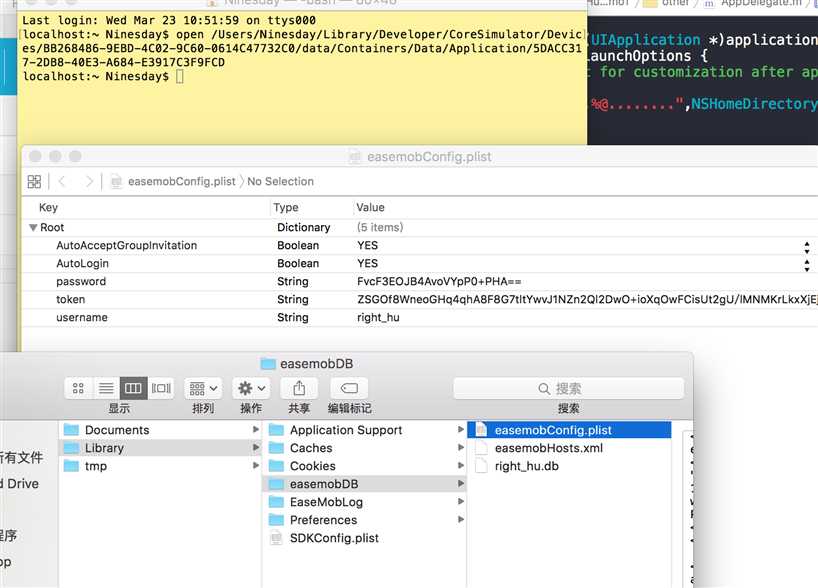Click the token string value
The width and height of the screenshot is (818, 588).
click(587, 299)
